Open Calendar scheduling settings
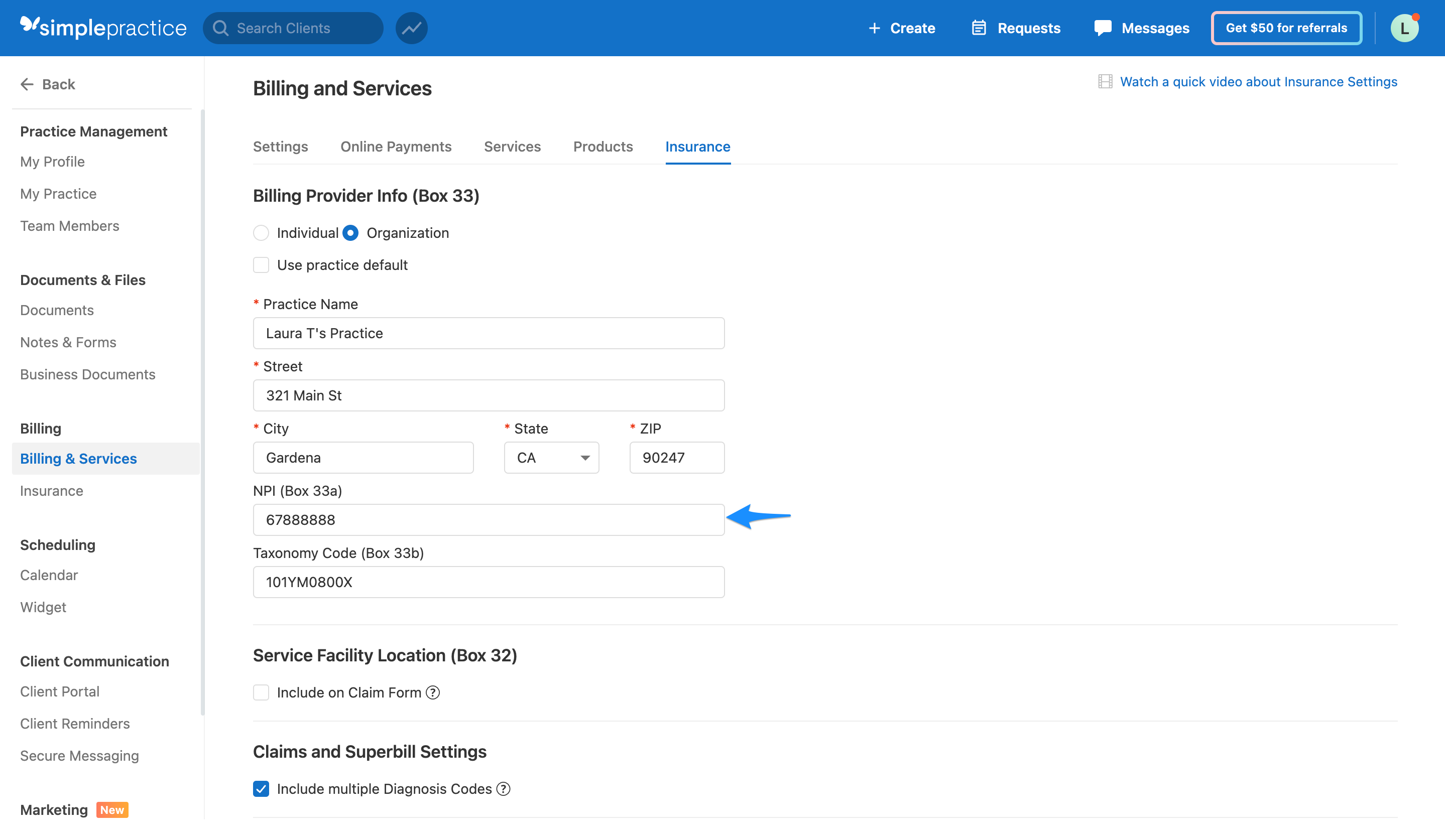Screen dimensions: 1445x840 49,575
